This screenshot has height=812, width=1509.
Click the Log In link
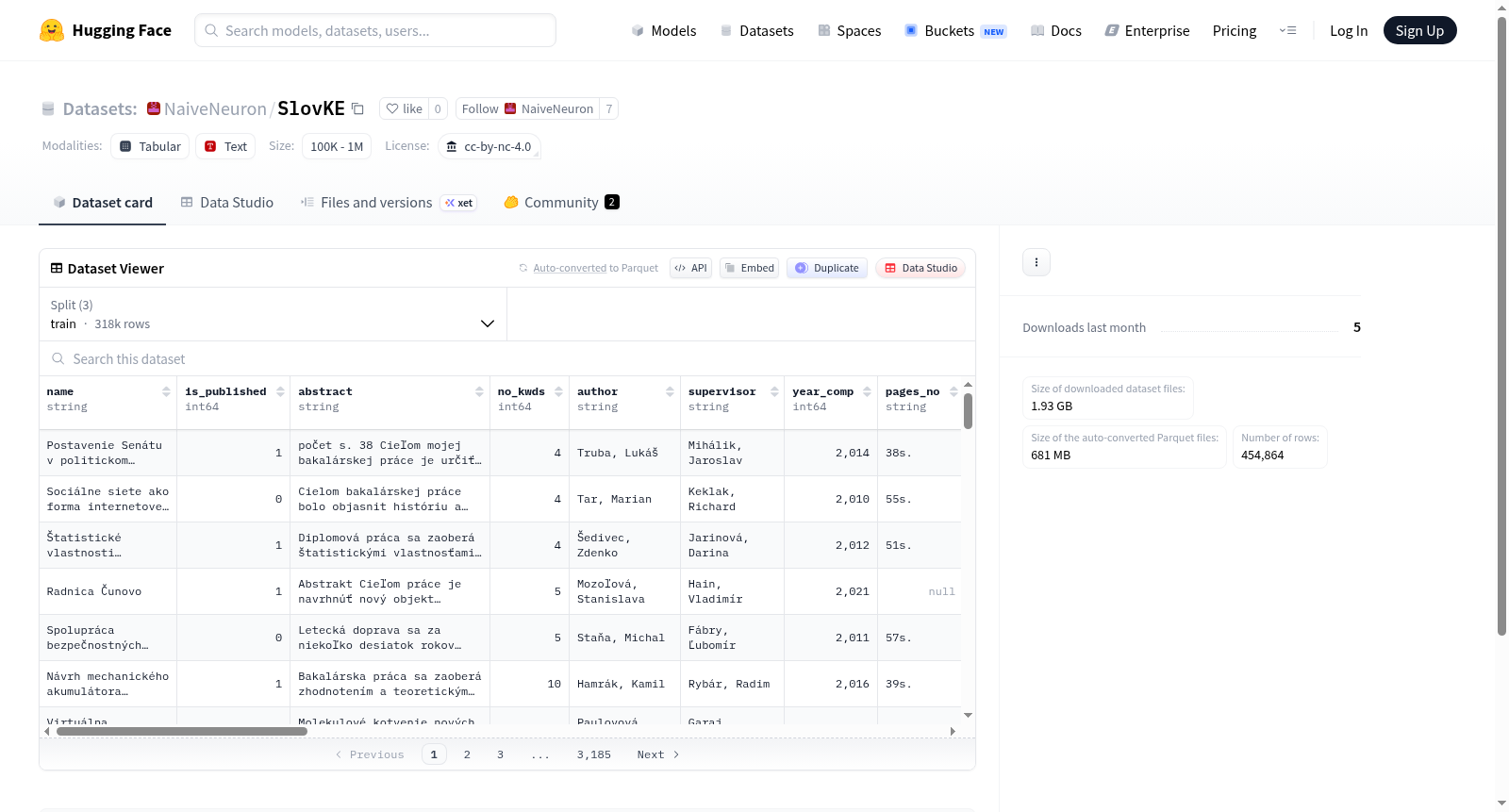[1349, 30]
